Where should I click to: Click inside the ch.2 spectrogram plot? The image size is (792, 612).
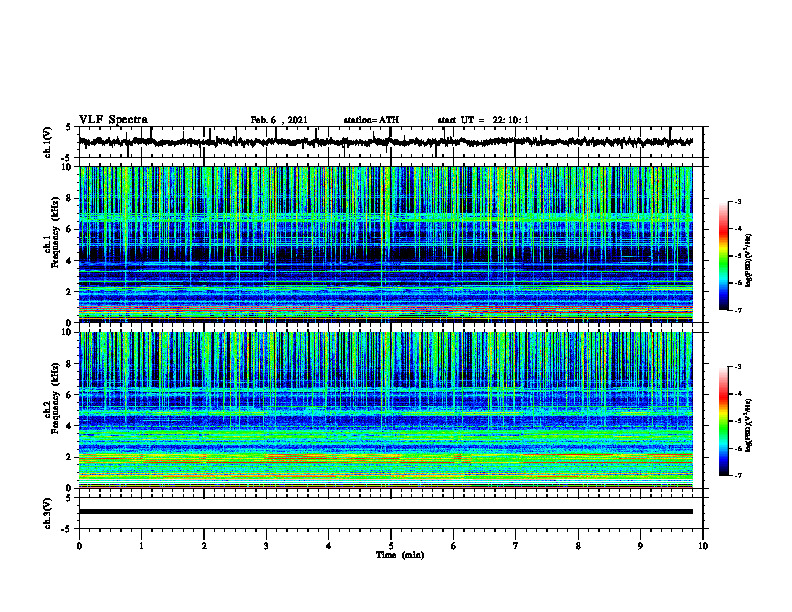tap(386, 410)
